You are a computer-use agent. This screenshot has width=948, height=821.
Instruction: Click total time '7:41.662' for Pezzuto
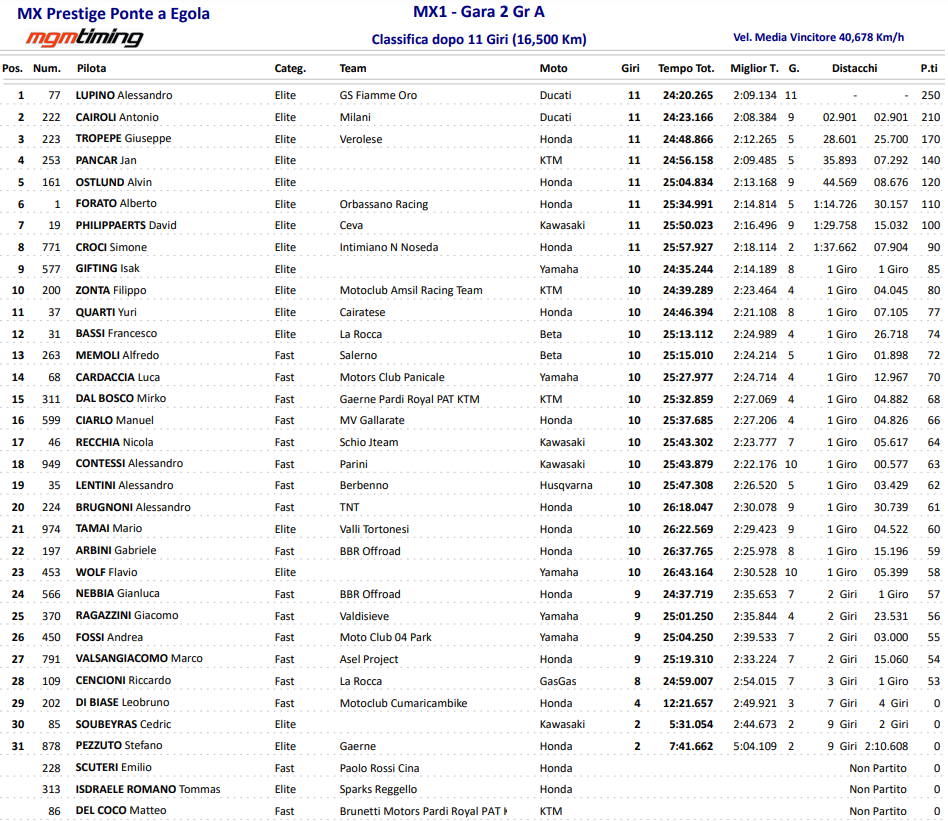click(691, 746)
